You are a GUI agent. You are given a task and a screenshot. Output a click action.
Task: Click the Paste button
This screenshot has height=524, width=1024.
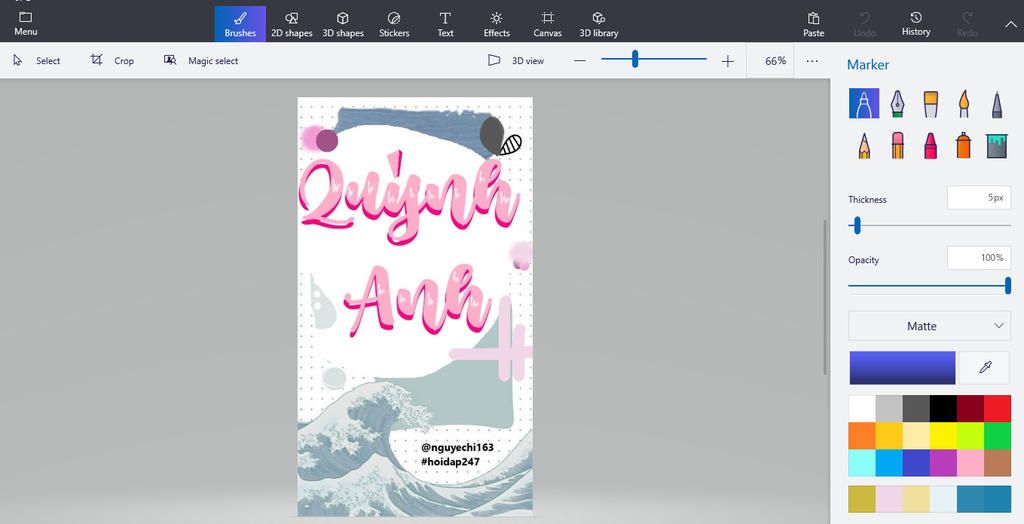(x=814, y=24)
